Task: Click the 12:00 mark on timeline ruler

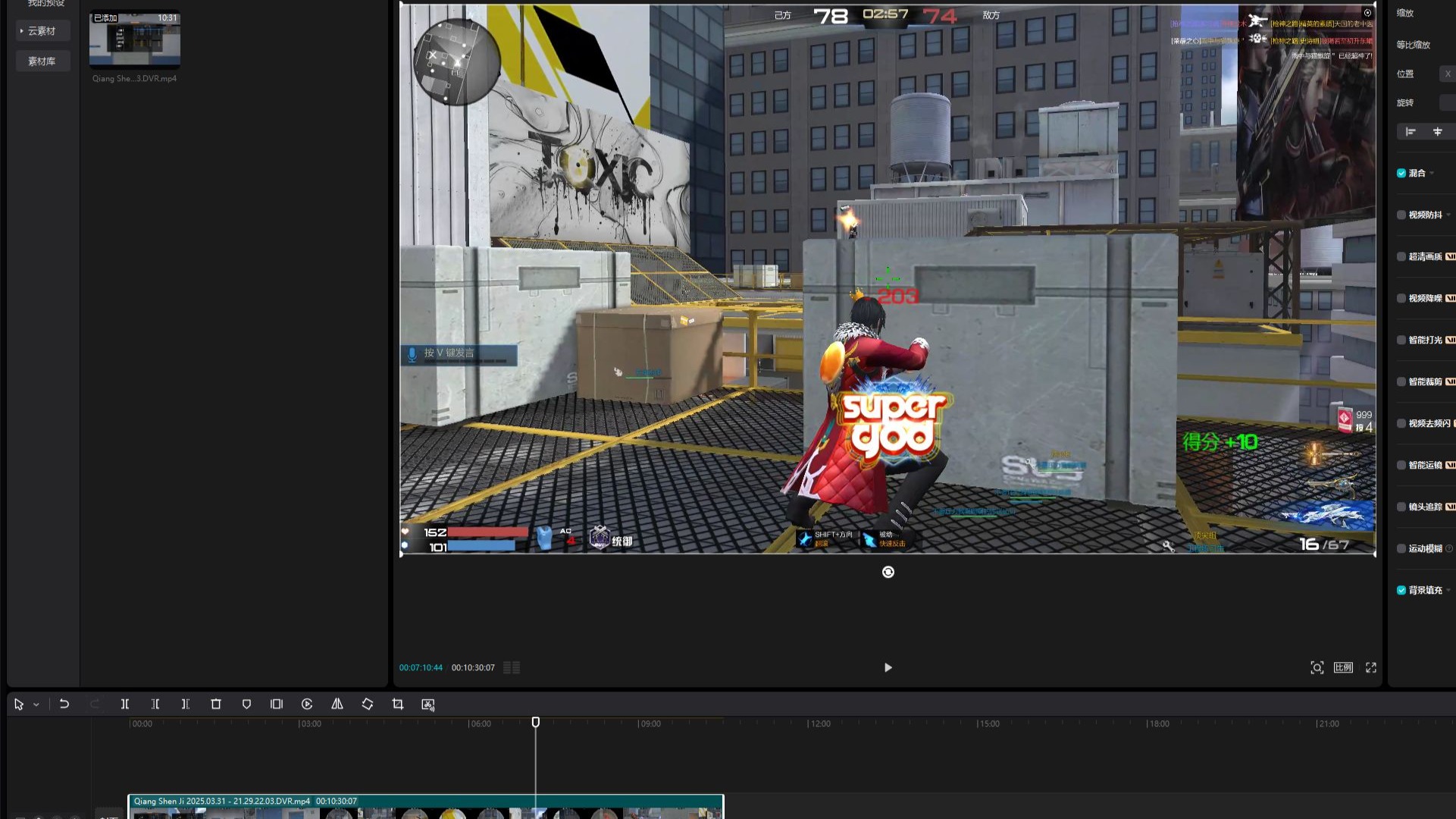Action: pyautogui.click(x=819, y=723)
